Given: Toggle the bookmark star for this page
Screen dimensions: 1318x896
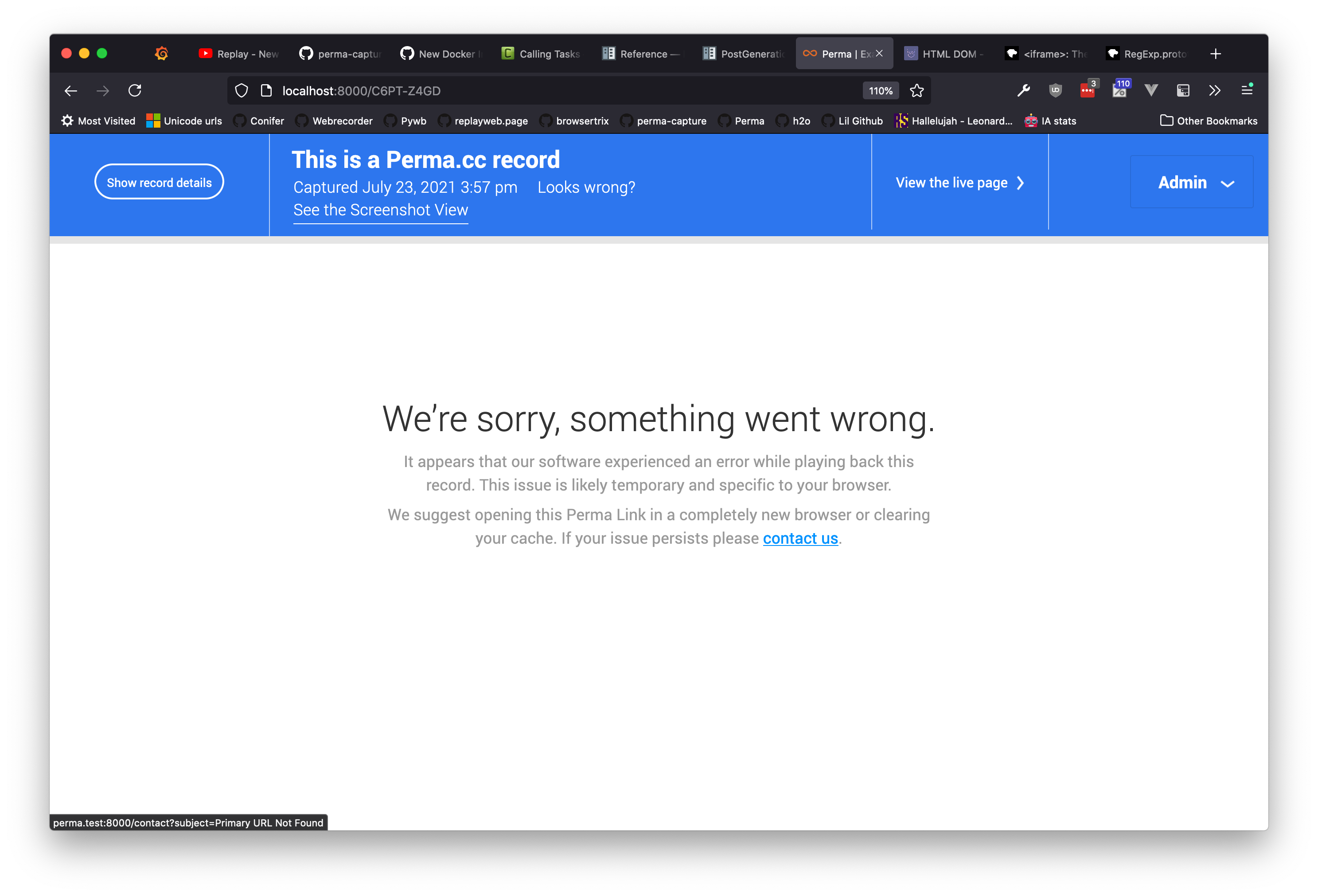Looking at the screenshot, I should pos(916,90).
